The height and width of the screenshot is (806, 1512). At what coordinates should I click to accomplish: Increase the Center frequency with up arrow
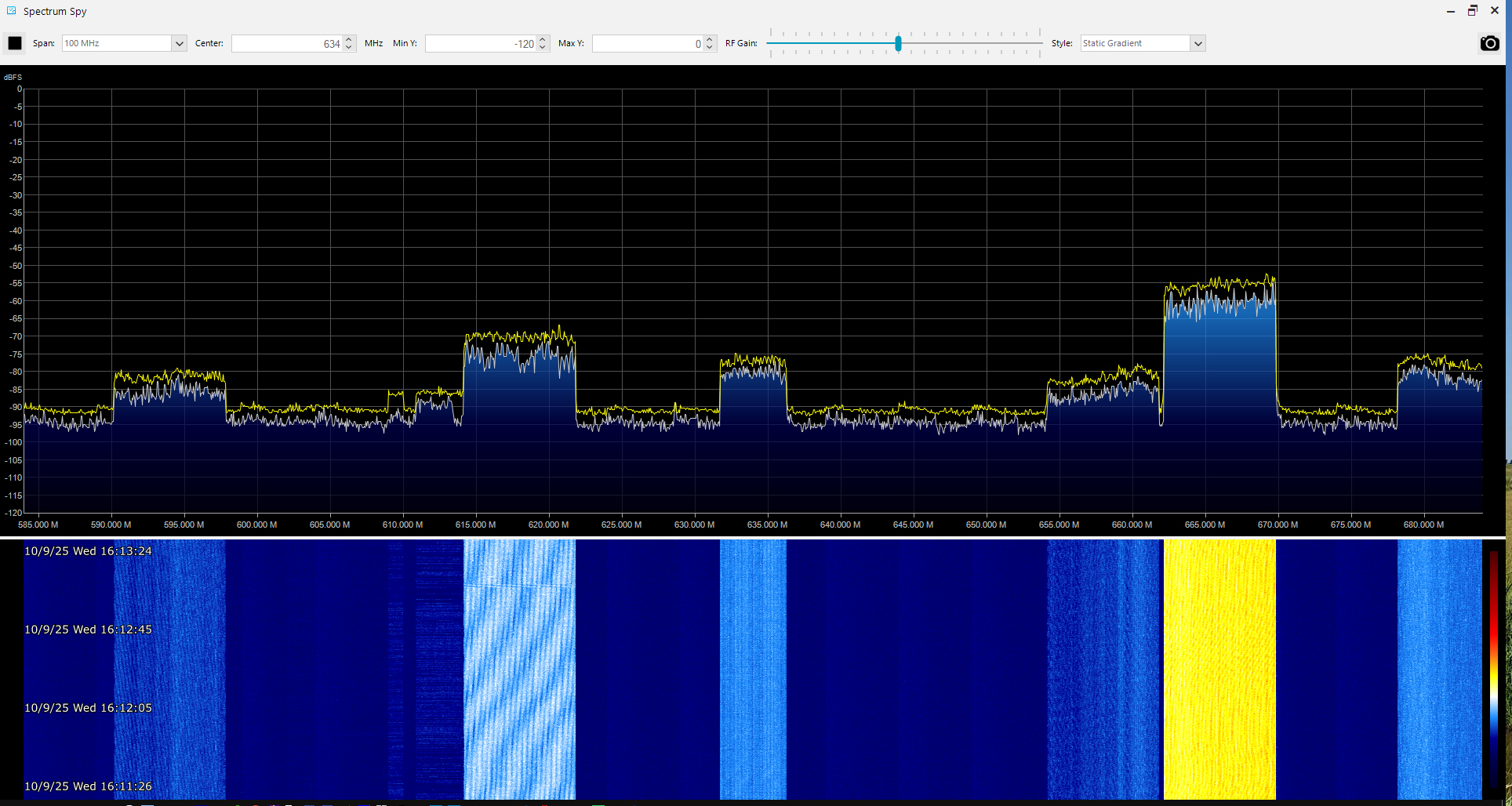point(349,39)
